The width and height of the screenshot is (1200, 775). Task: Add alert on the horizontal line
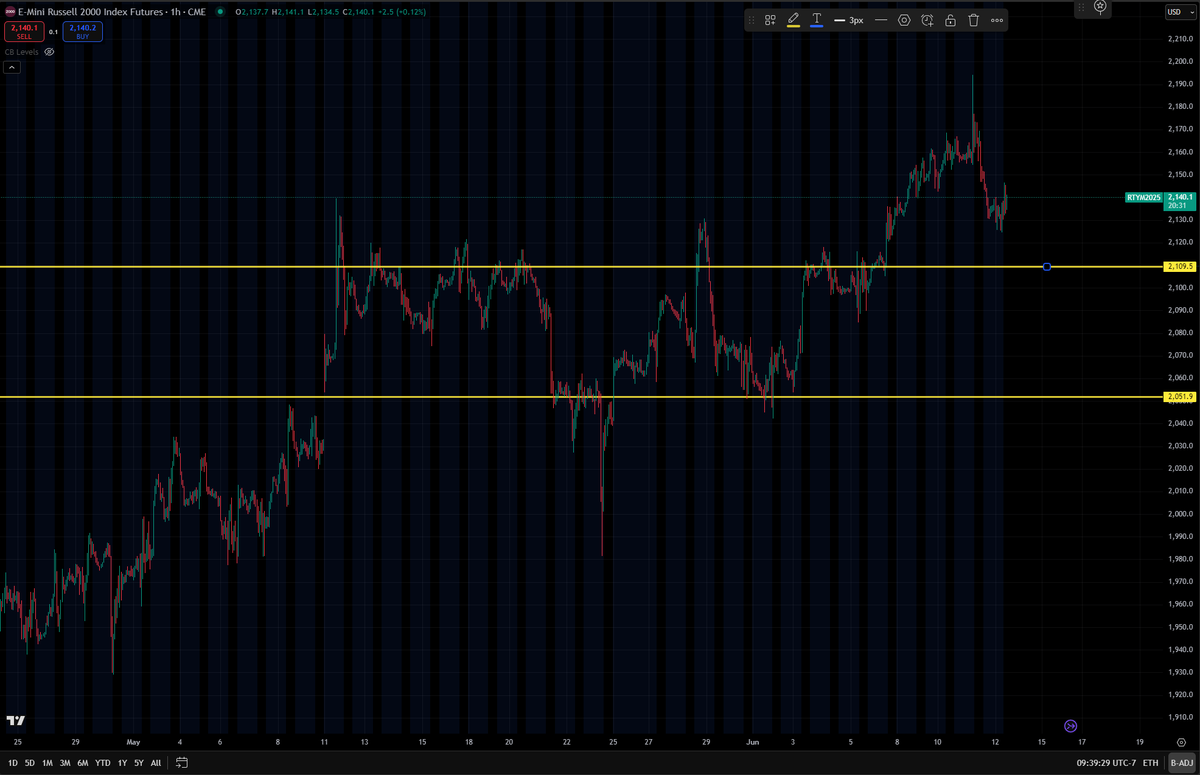tap(927, 20)
